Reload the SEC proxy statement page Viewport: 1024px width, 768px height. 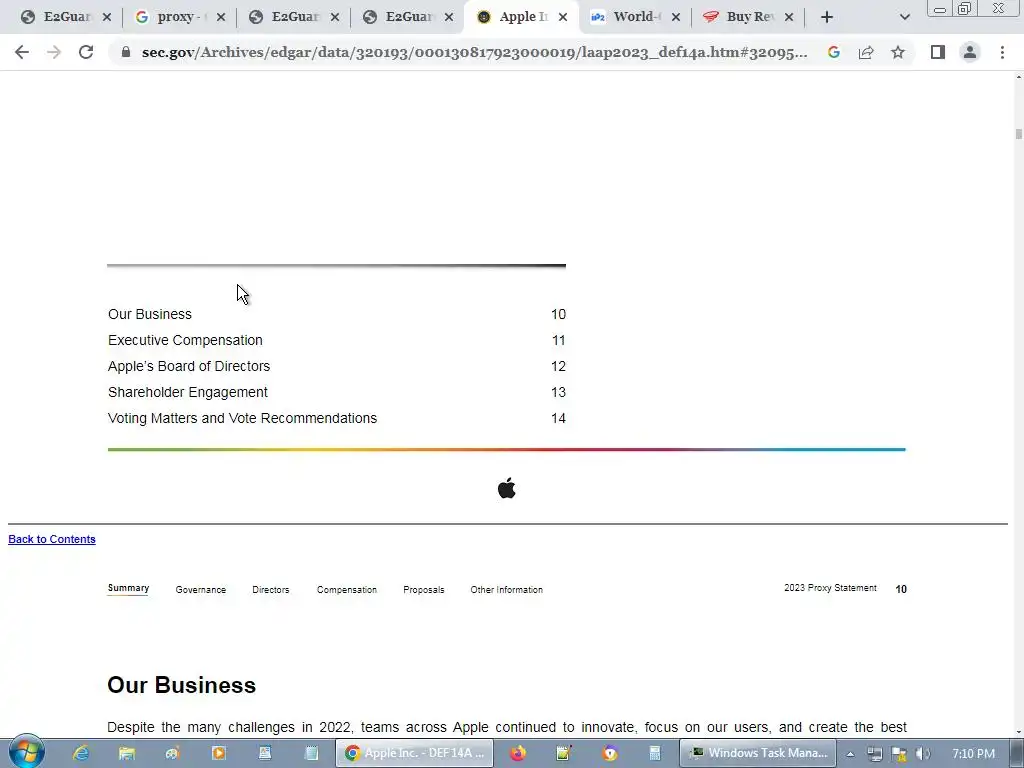point(86,52)
